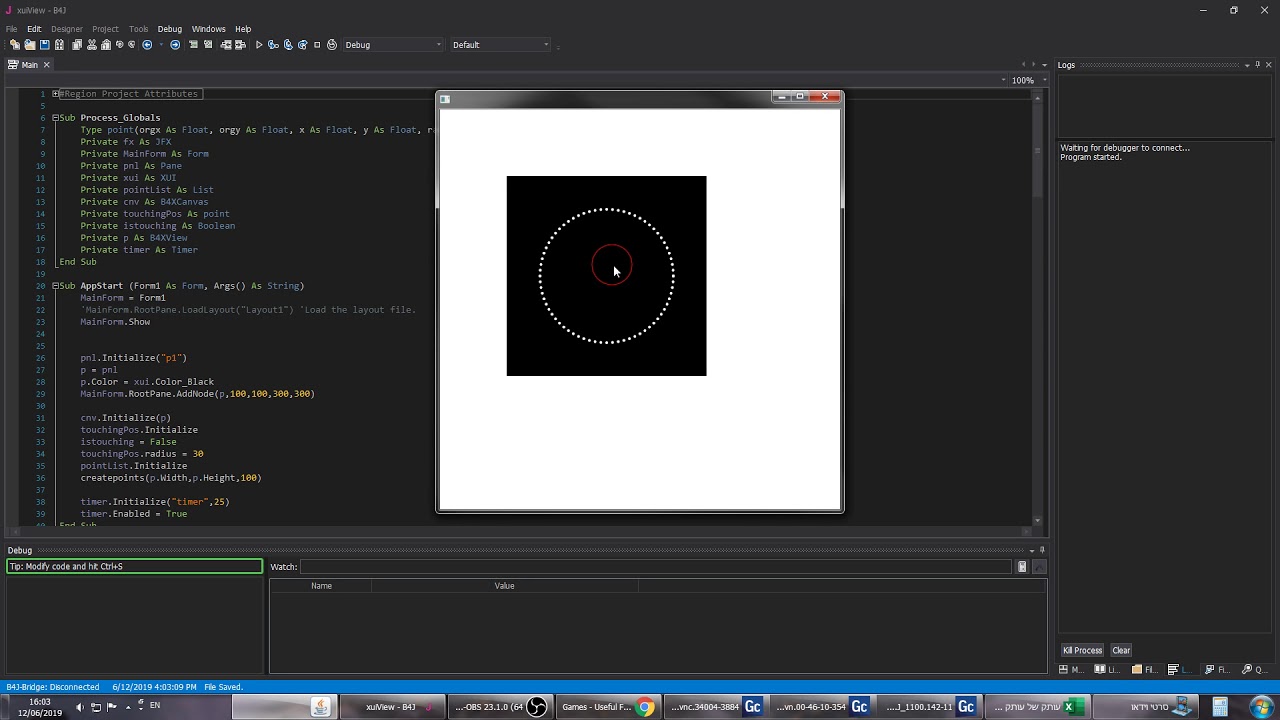Open the Excel workbook from the taskbar
This screenshot has height=720, width=1280.
1038,707
